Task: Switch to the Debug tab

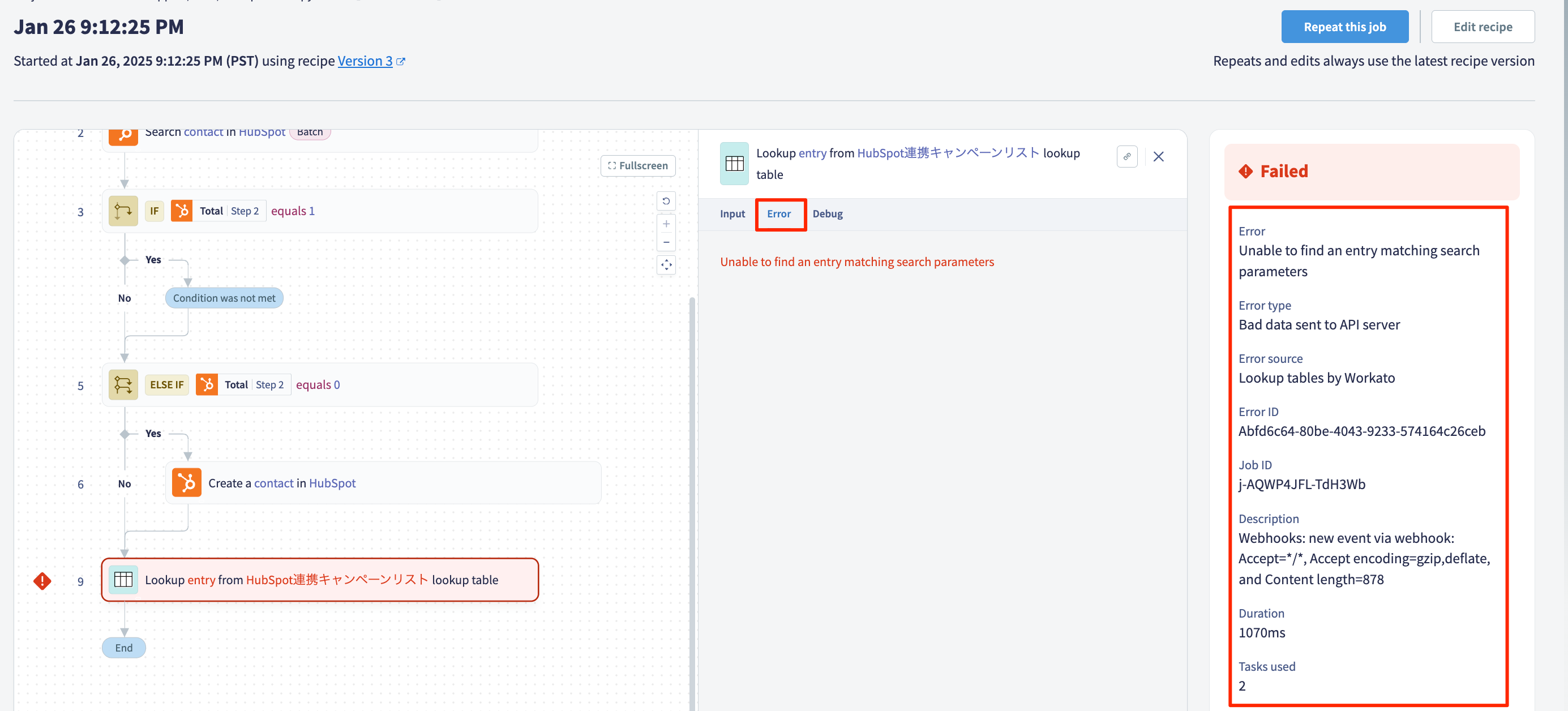Action: pyautogui.click(x=827, y=213)
